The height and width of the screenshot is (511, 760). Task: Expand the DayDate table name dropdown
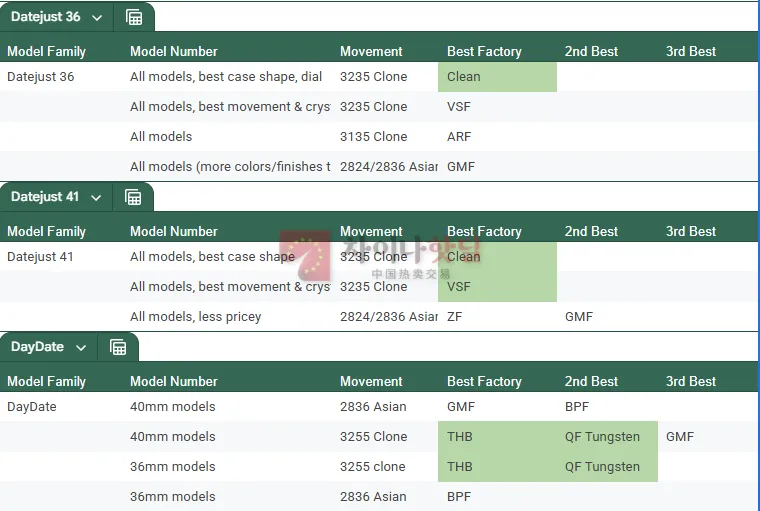tap(81, 348)
